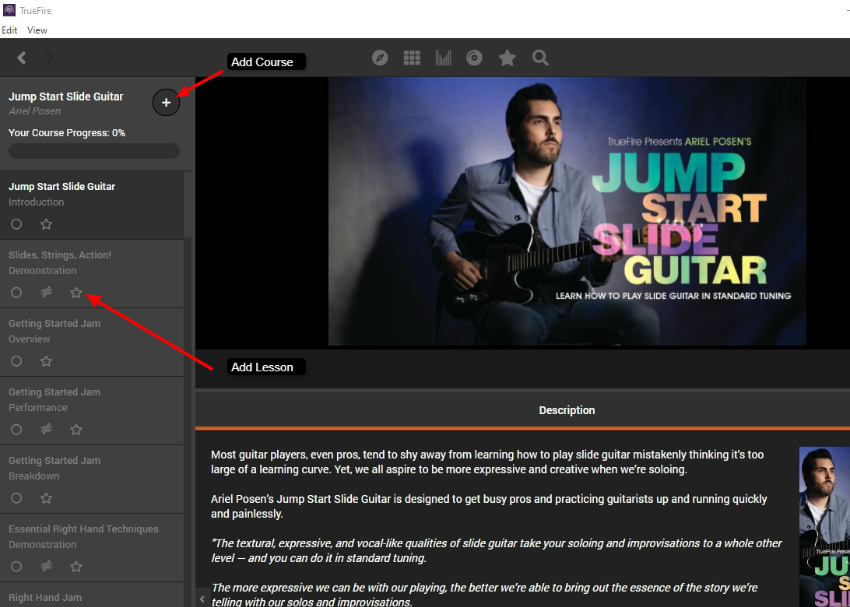Mark Essential Right Hand Techniques complete

16,567
